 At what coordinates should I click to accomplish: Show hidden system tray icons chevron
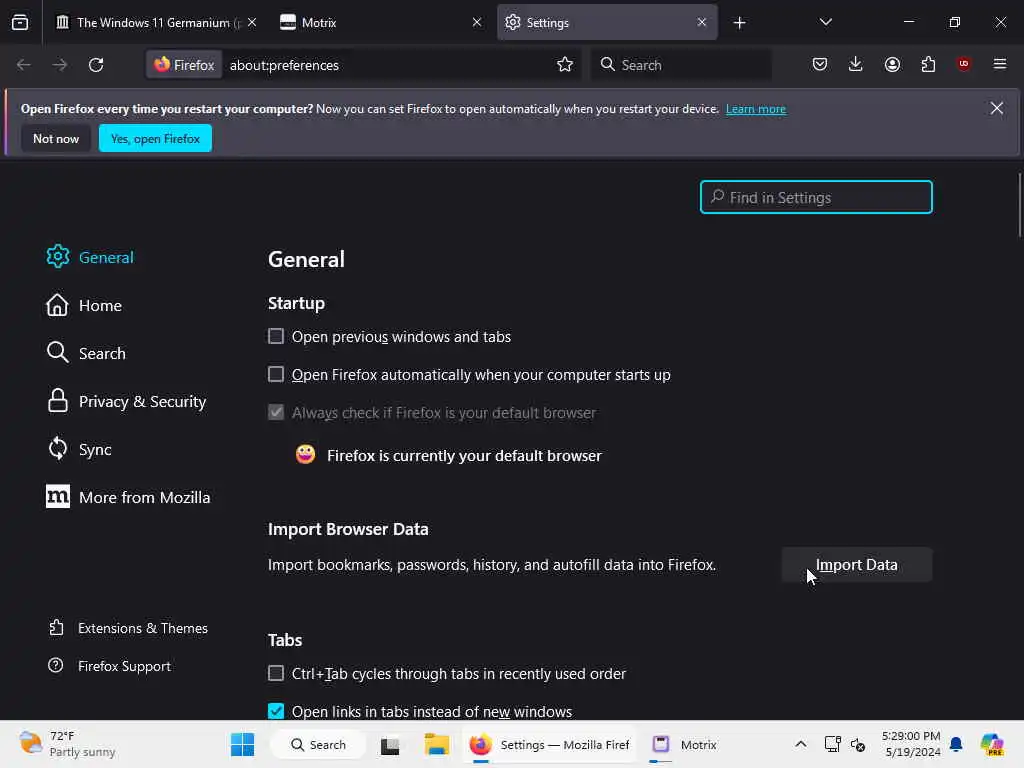click(x=801, y=744)
